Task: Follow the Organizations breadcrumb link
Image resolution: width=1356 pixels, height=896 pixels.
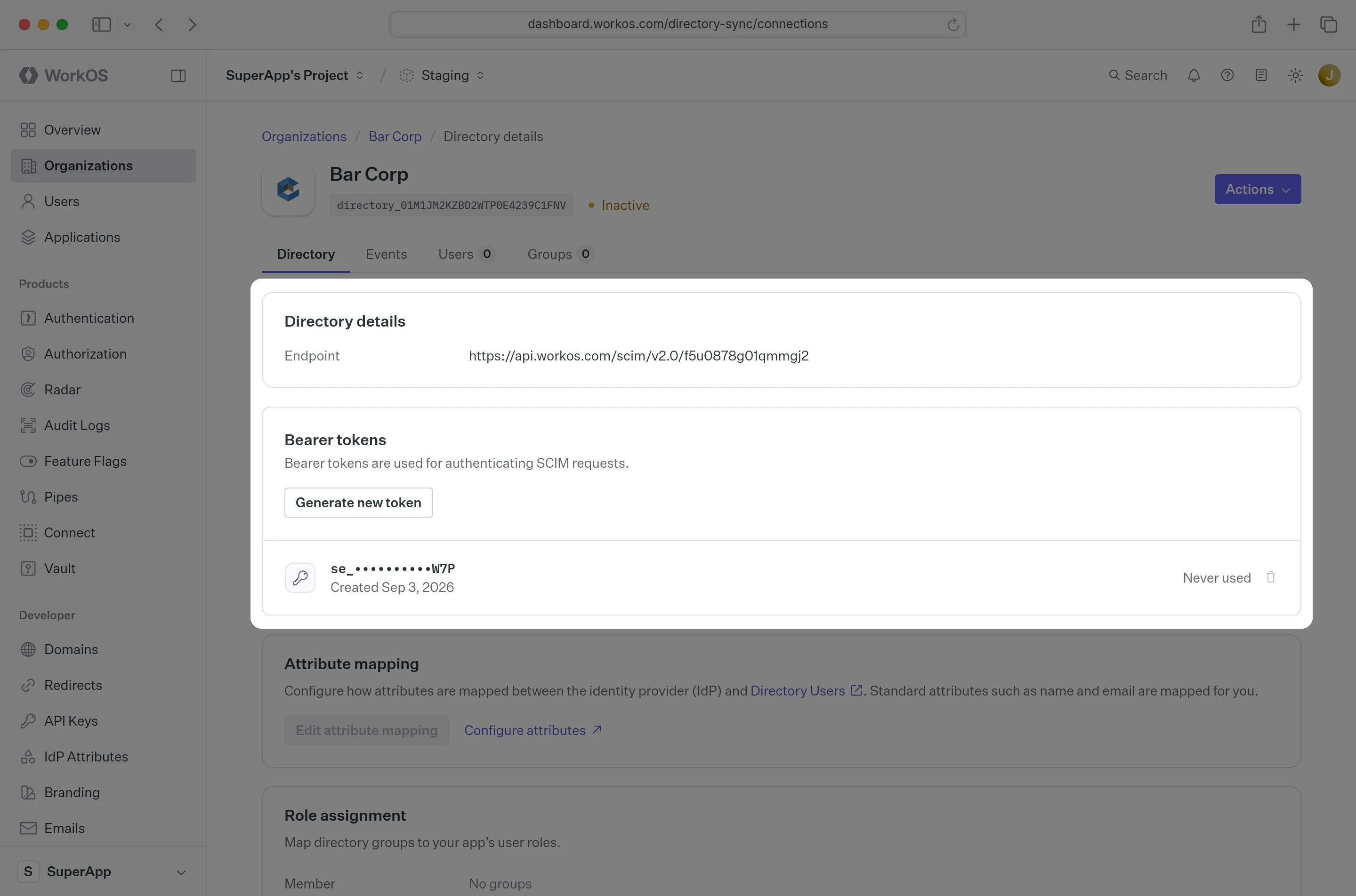Action: point(304,136)
